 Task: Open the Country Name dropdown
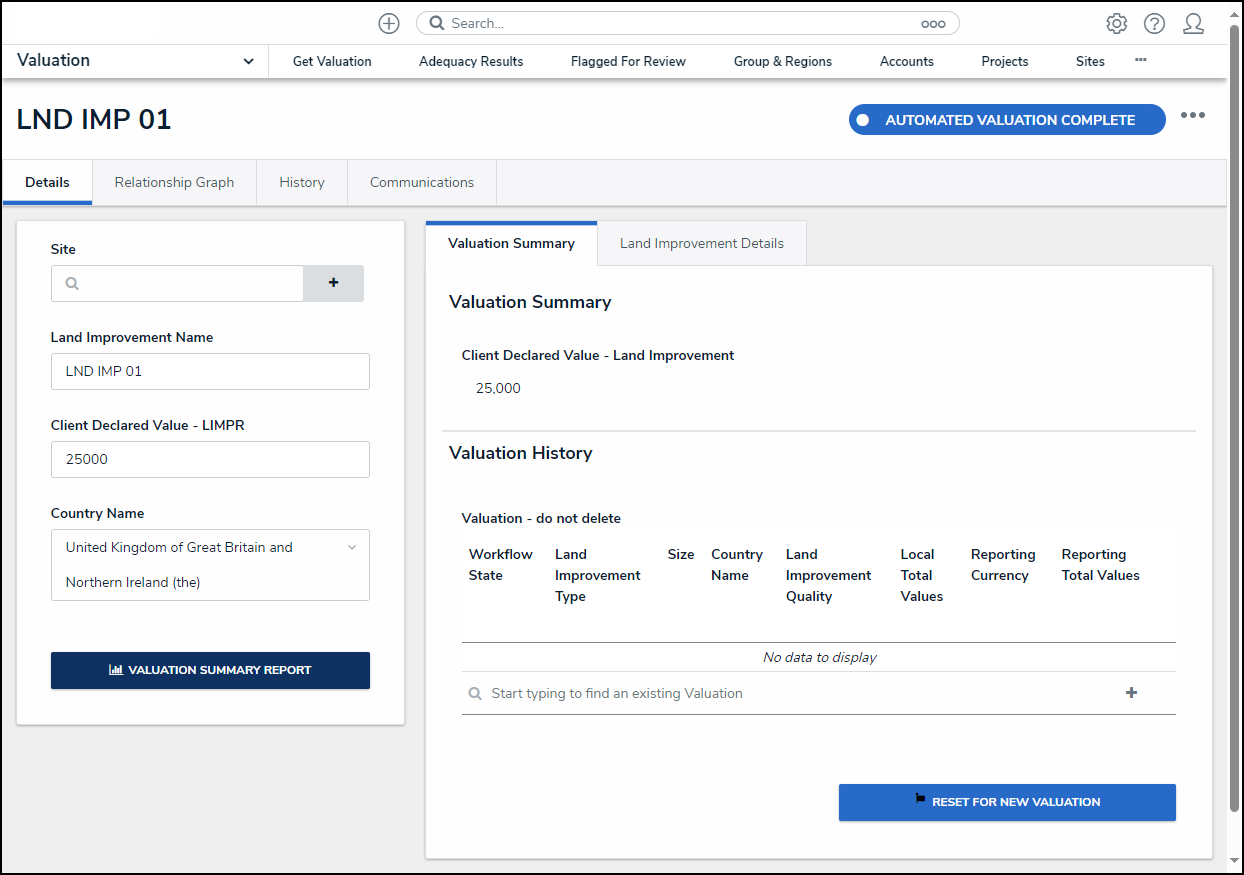point(210,565)
